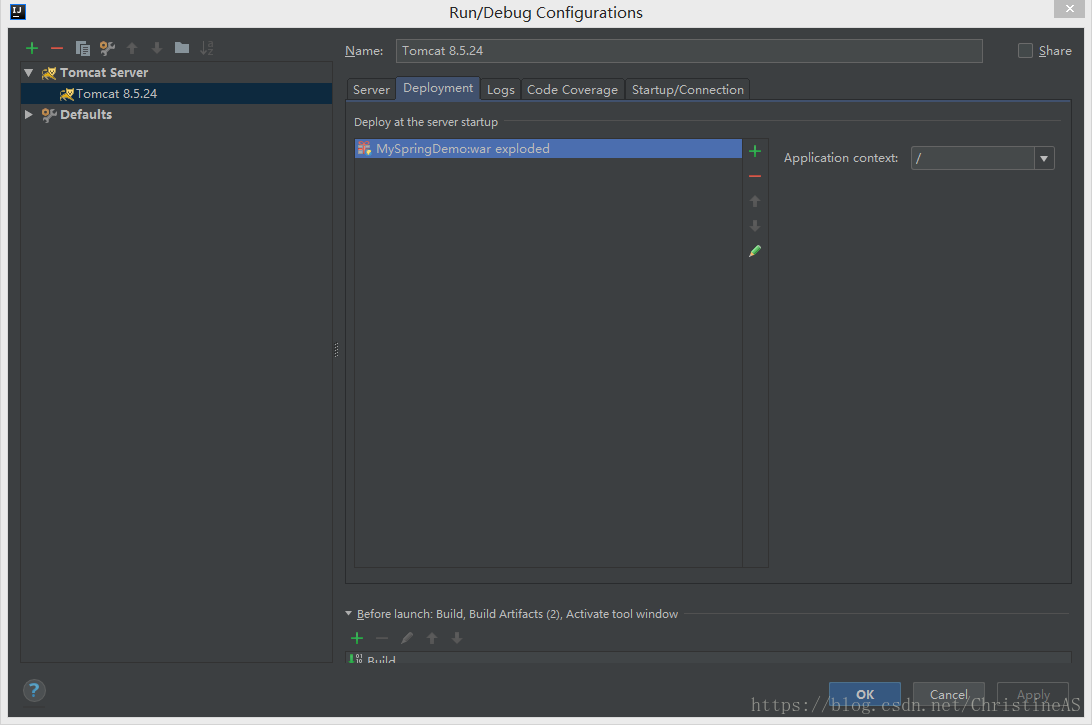Click the Apply button
The width and height of the screenshot is (1092, 725).
pyautogui.click(x=1033, y=694)
